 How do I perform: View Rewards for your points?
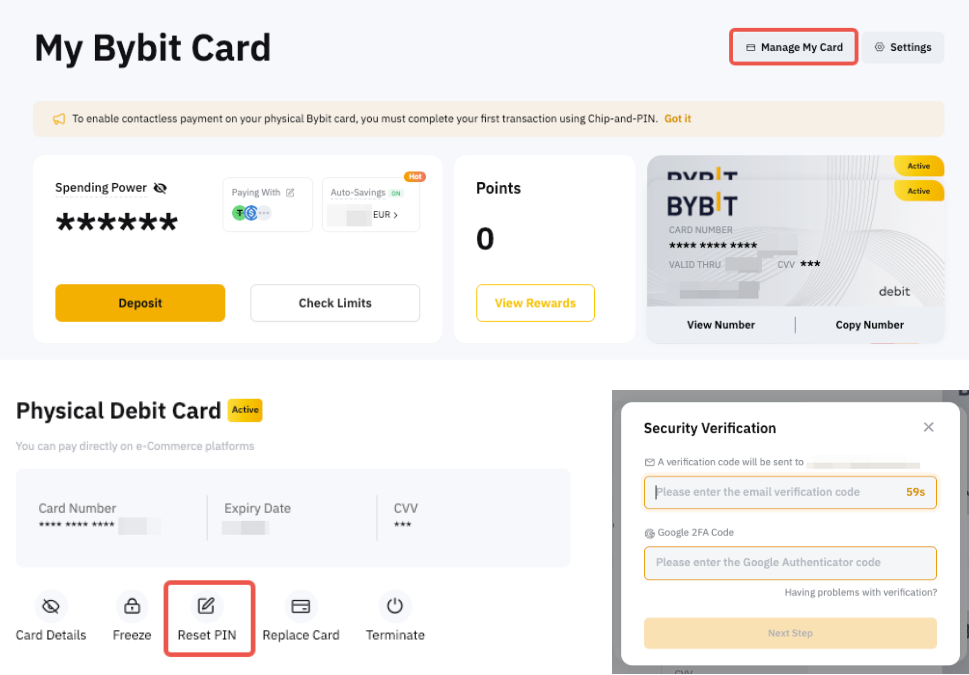coord(535,303)
